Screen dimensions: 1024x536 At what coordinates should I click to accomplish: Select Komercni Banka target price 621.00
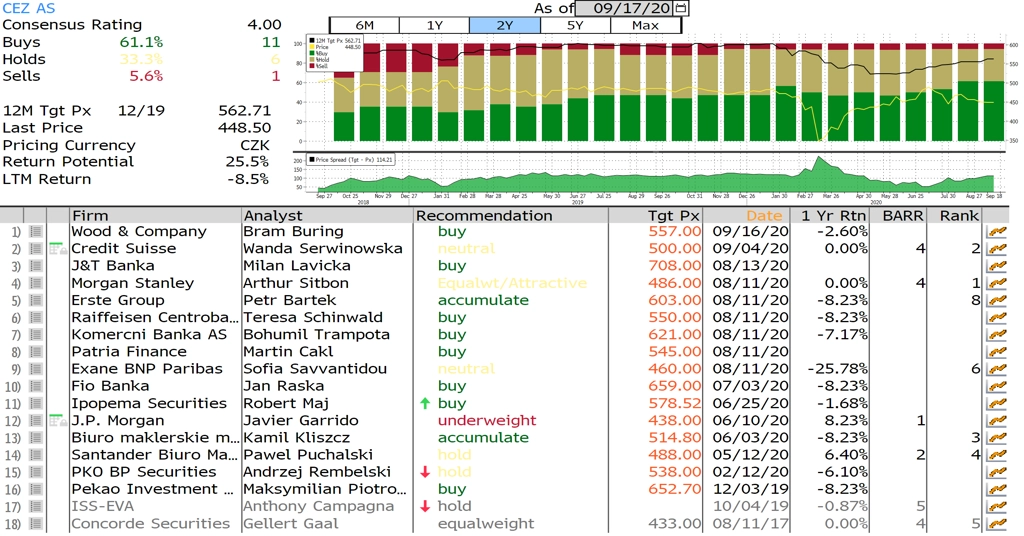(x=675, y=335)
